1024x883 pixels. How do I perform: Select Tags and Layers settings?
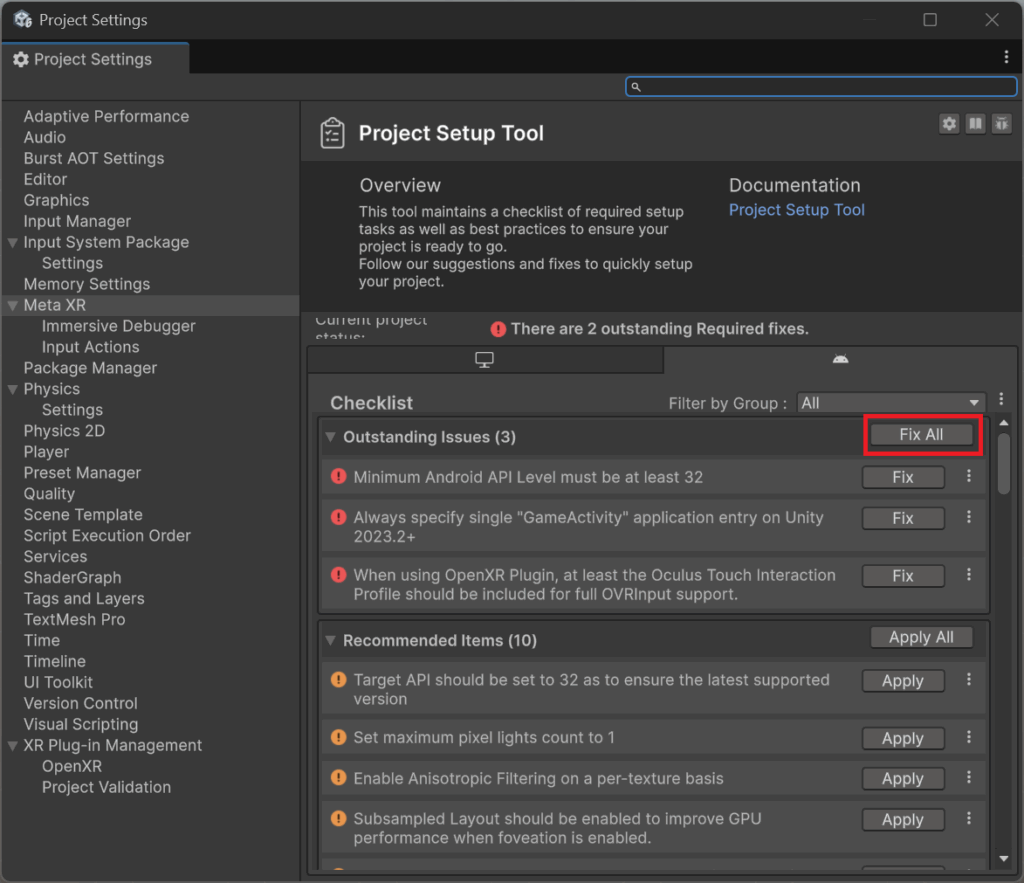pyautogui.click(x=84, y=598)
